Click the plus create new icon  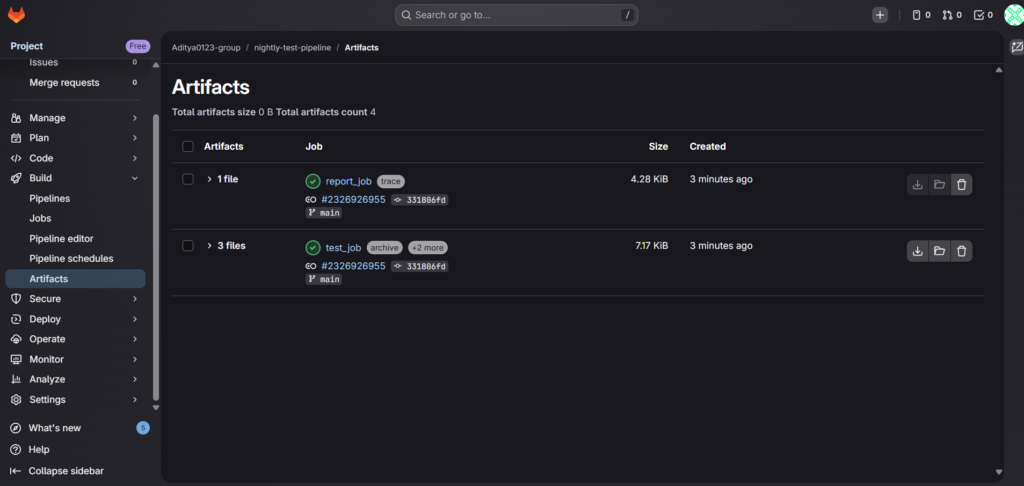(x=879, y=15)
